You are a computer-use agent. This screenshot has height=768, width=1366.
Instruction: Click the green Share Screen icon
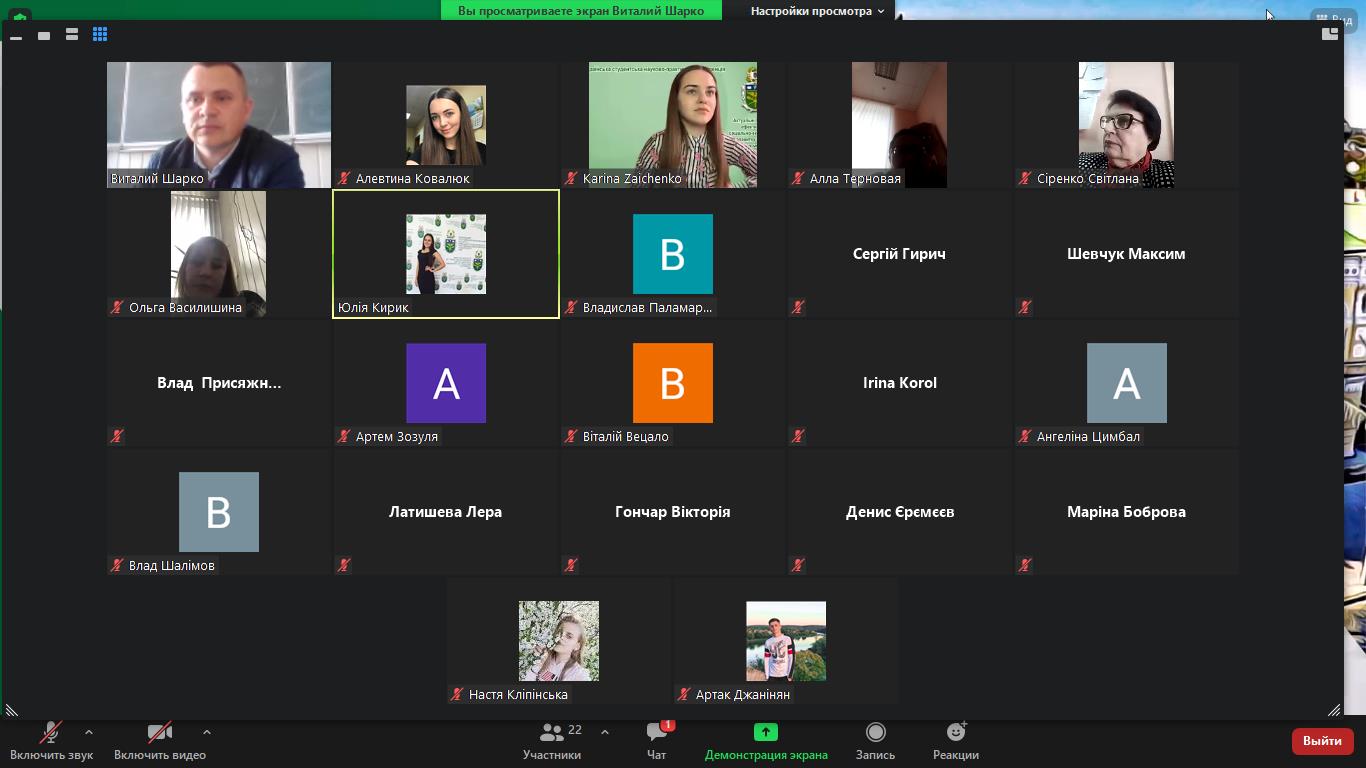766,733
